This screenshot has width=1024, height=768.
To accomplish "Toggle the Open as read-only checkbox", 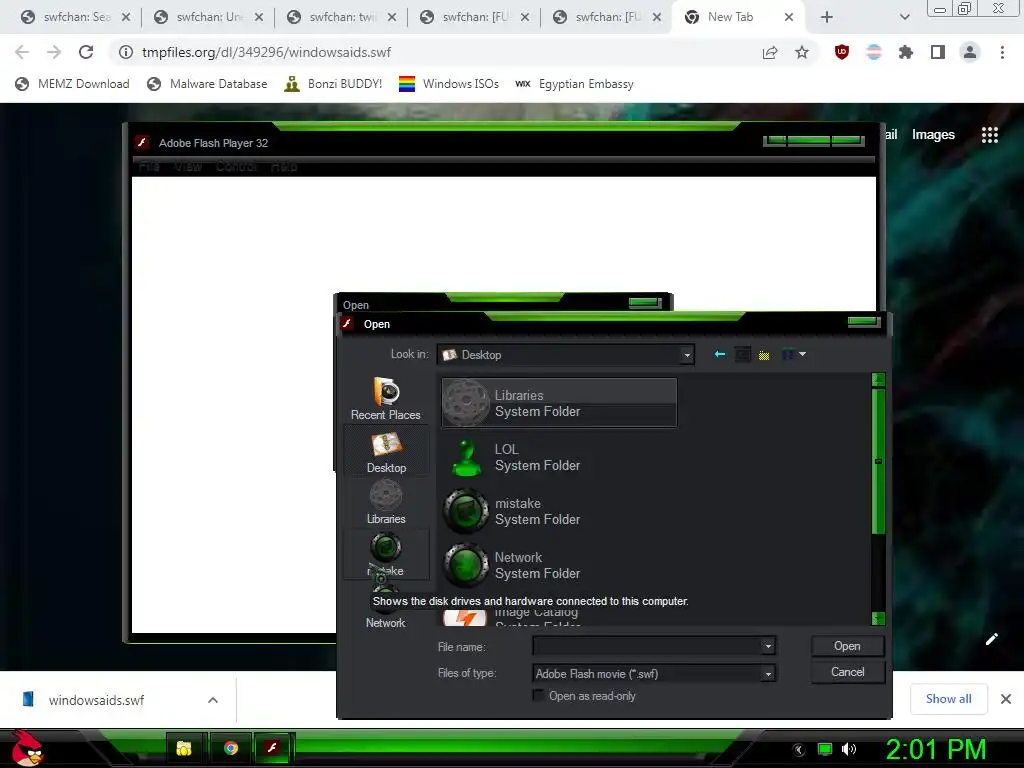I will point(538,696).
